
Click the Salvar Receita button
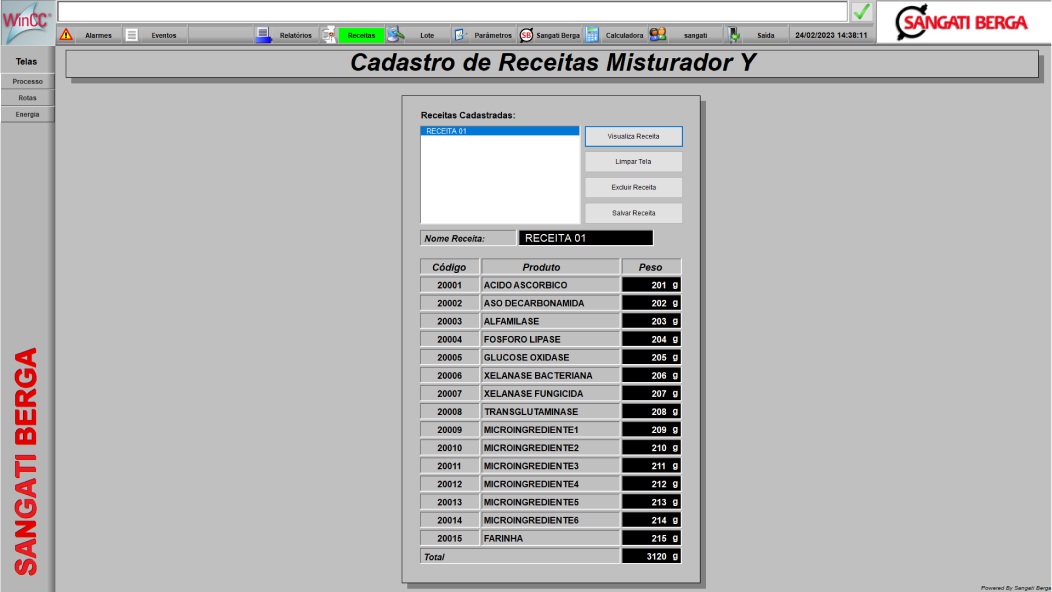(633, 213)
